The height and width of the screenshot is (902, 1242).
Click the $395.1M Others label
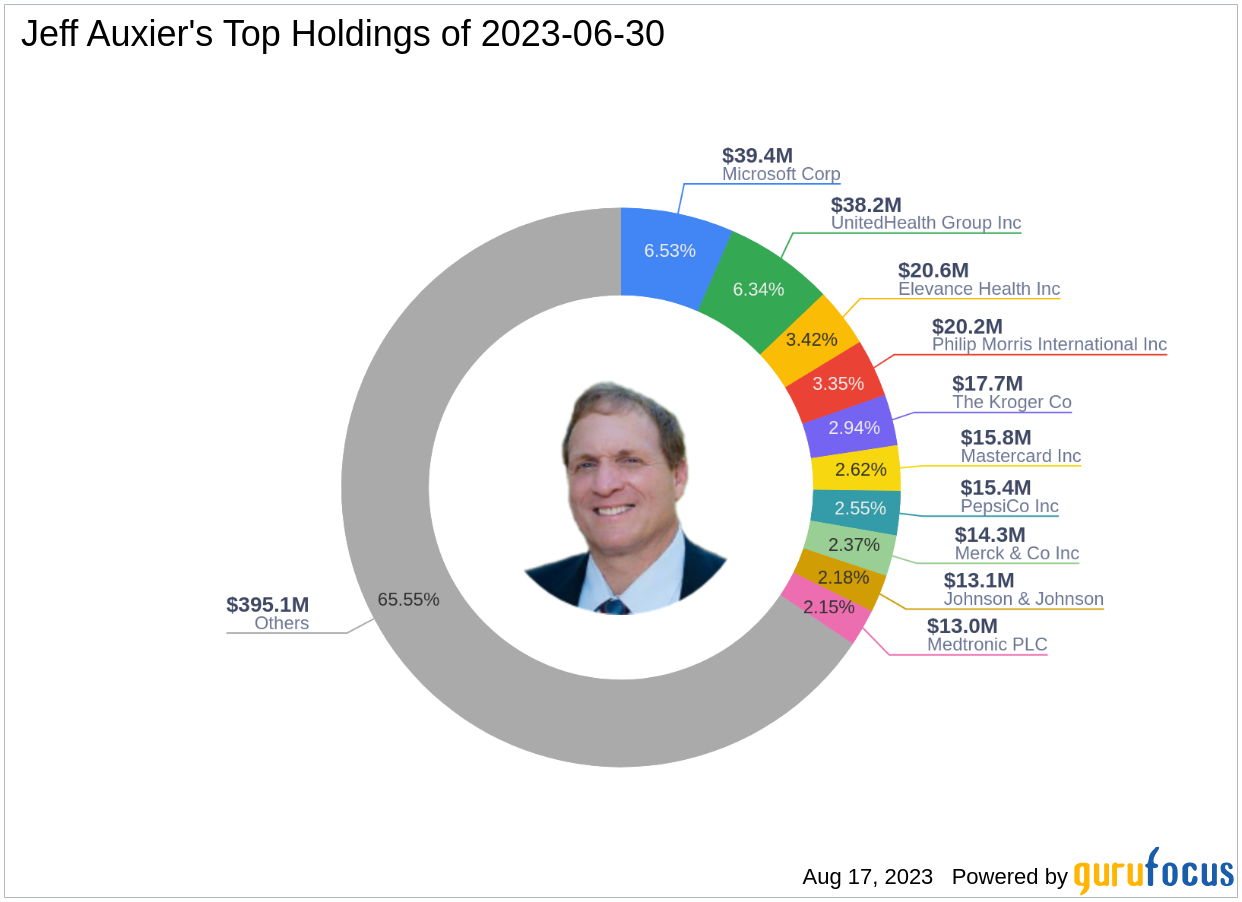click(267, 614)
